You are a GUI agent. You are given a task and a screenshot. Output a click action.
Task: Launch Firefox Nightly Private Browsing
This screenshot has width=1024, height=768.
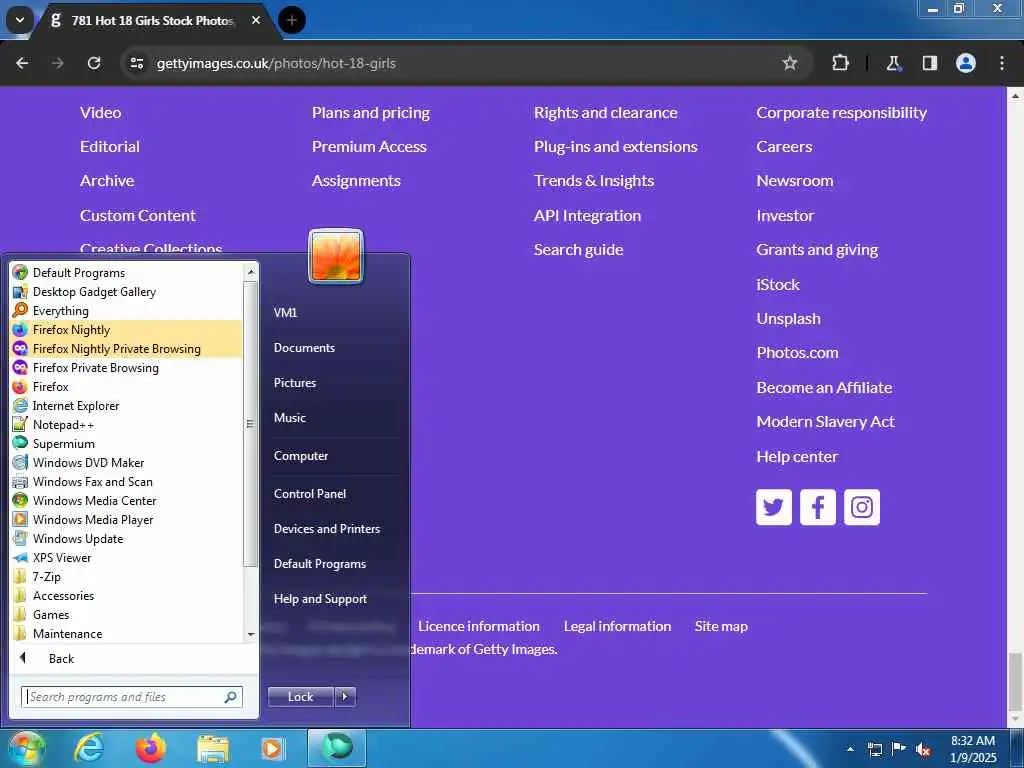click(127, 349)
